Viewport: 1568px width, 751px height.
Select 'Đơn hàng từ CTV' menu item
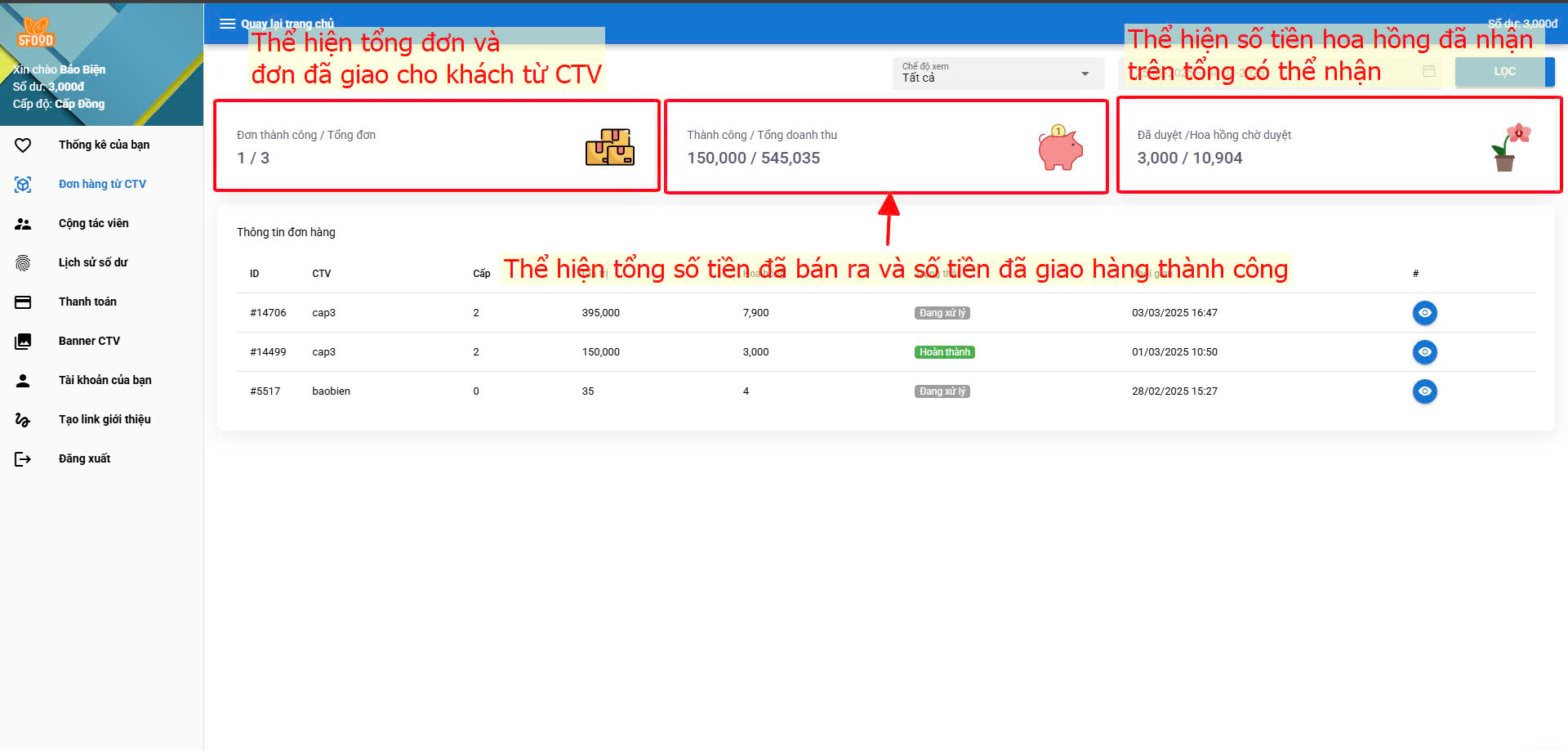(x=102, y=185)
